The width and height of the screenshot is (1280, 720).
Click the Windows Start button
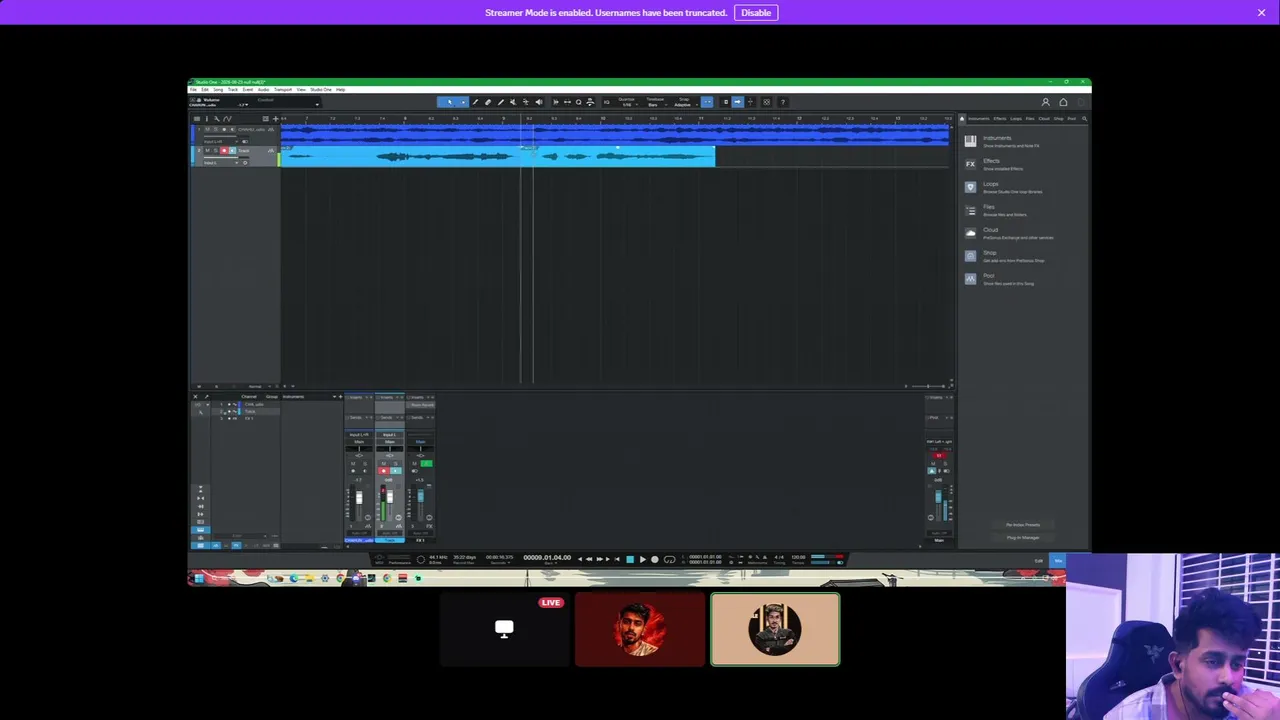point(199,578)
